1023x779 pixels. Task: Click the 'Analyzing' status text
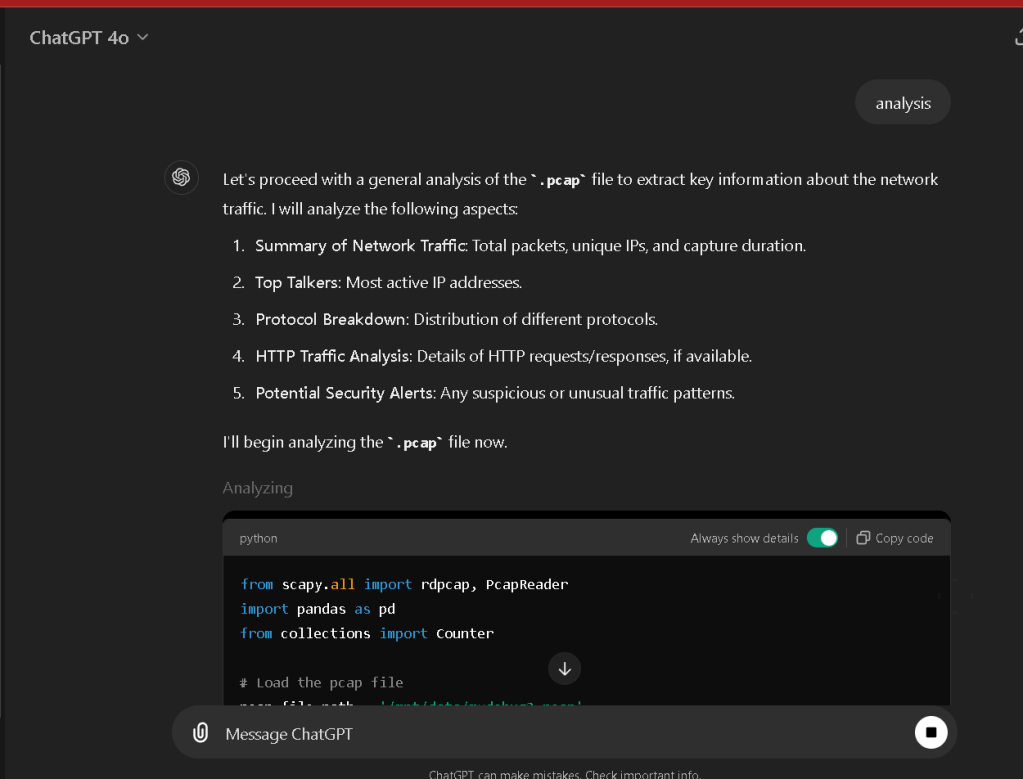258,488
